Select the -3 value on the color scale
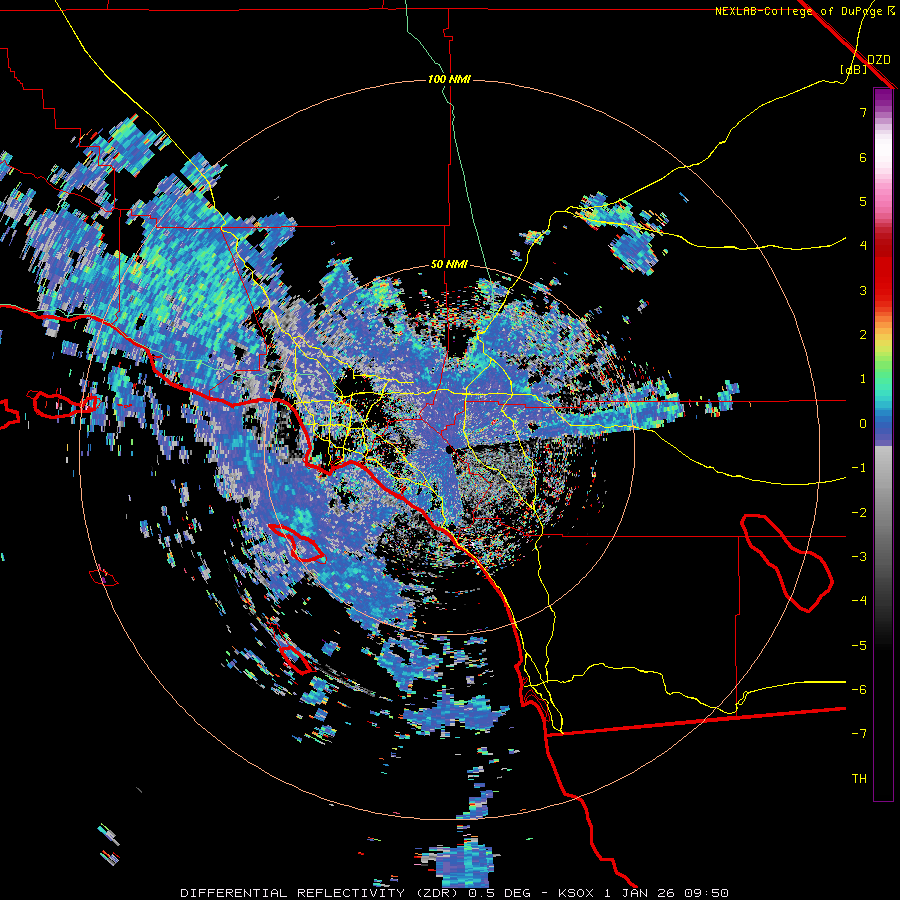The width and height of the screenshot is (900, 900). [x=859, y=557]
